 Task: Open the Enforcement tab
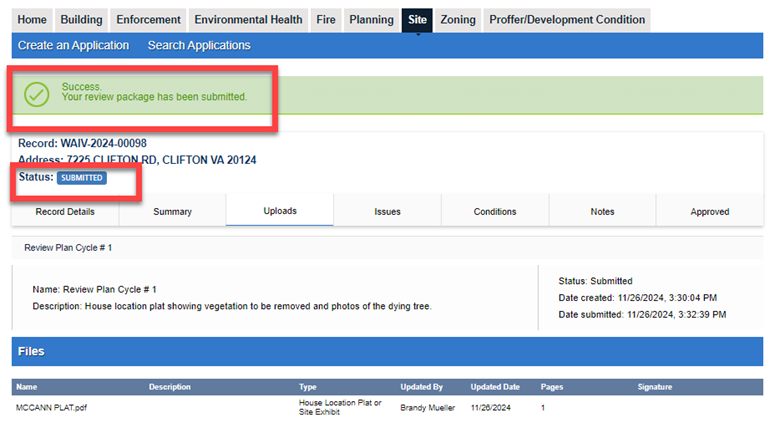[x=148, y=20]
